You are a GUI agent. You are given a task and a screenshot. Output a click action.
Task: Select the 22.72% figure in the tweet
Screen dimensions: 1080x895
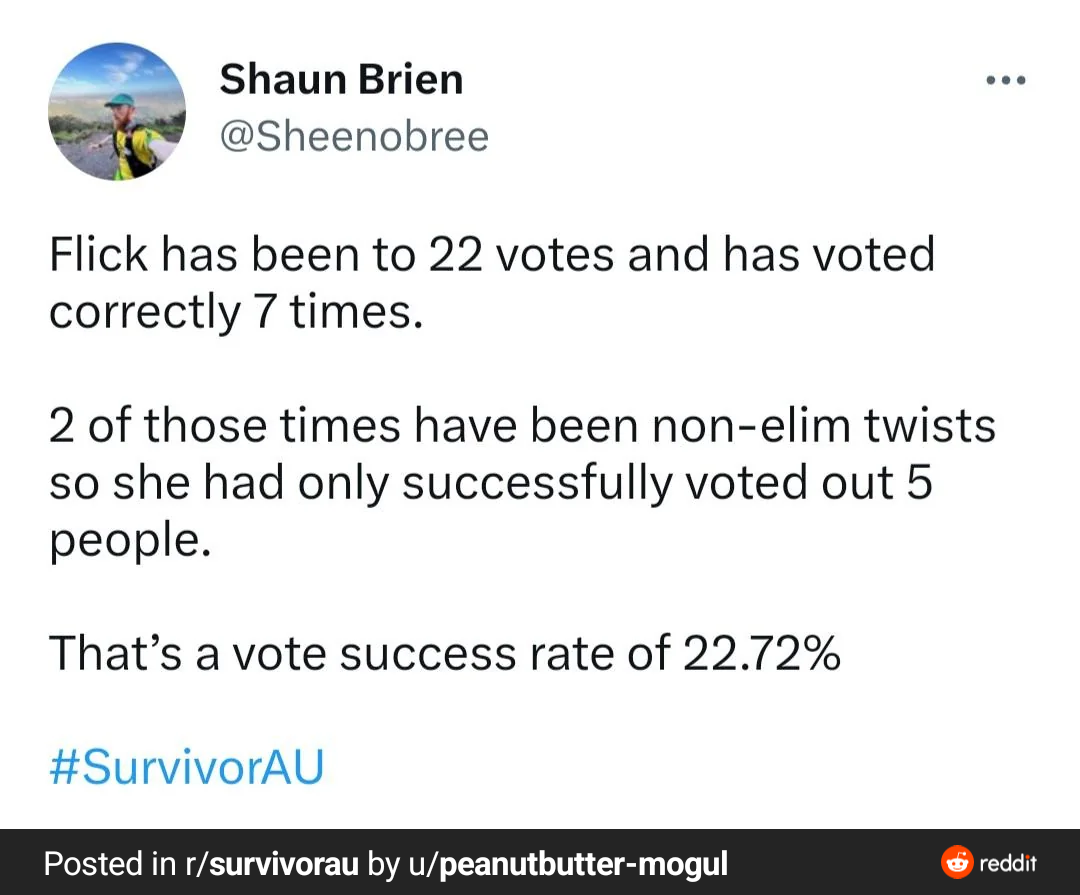(762, 652)
